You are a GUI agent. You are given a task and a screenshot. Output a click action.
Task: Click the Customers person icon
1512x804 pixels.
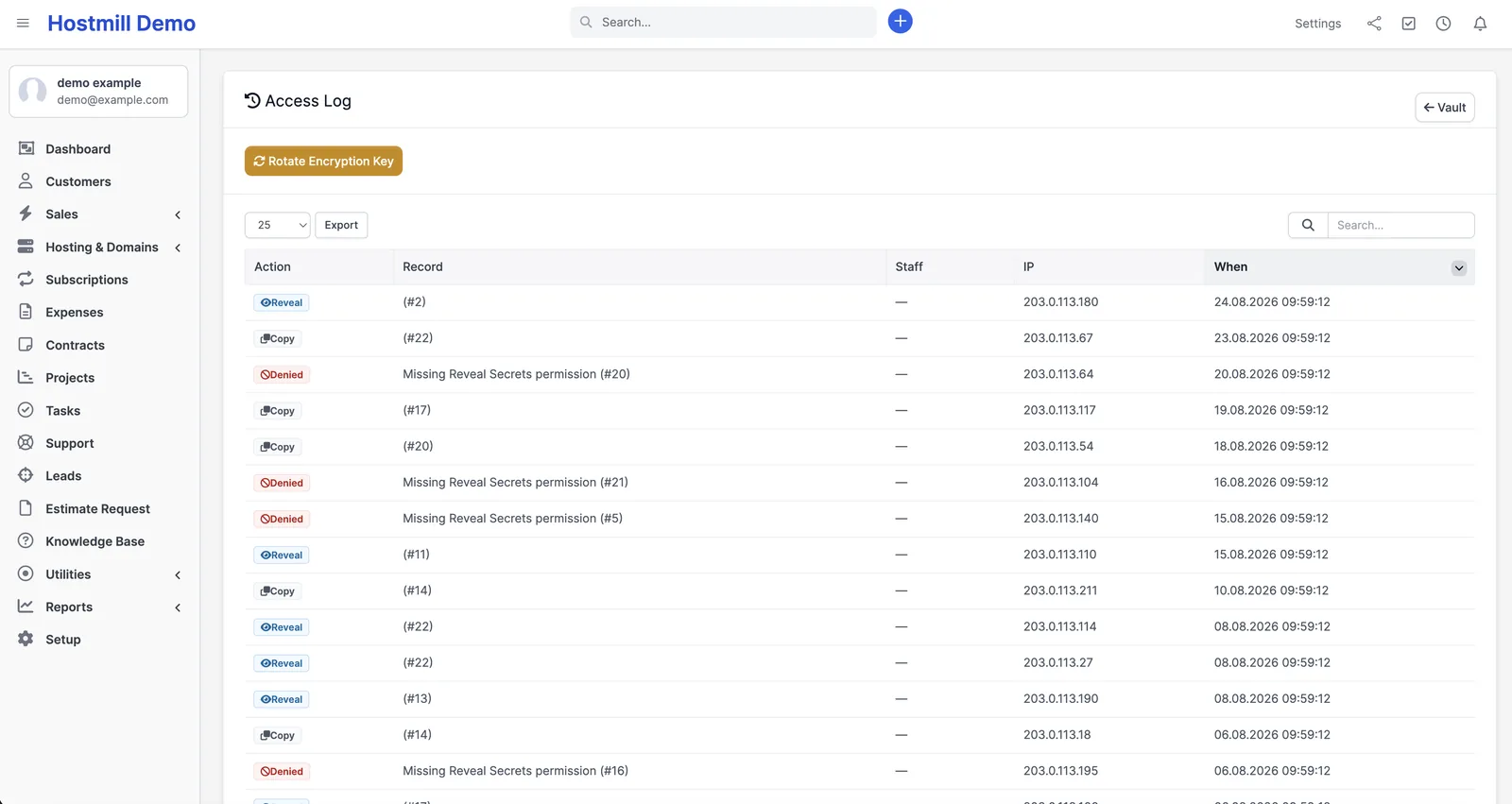pos(26,180)
